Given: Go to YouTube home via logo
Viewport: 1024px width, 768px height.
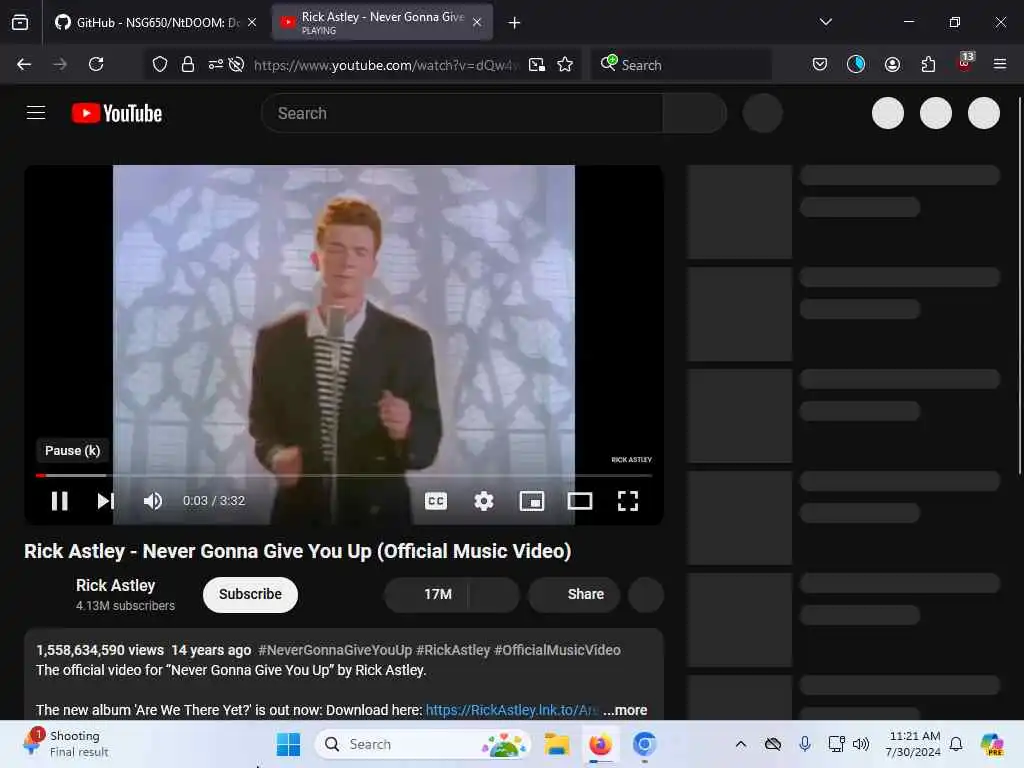Looking at the screenshot, I should (x=117, y=113).
